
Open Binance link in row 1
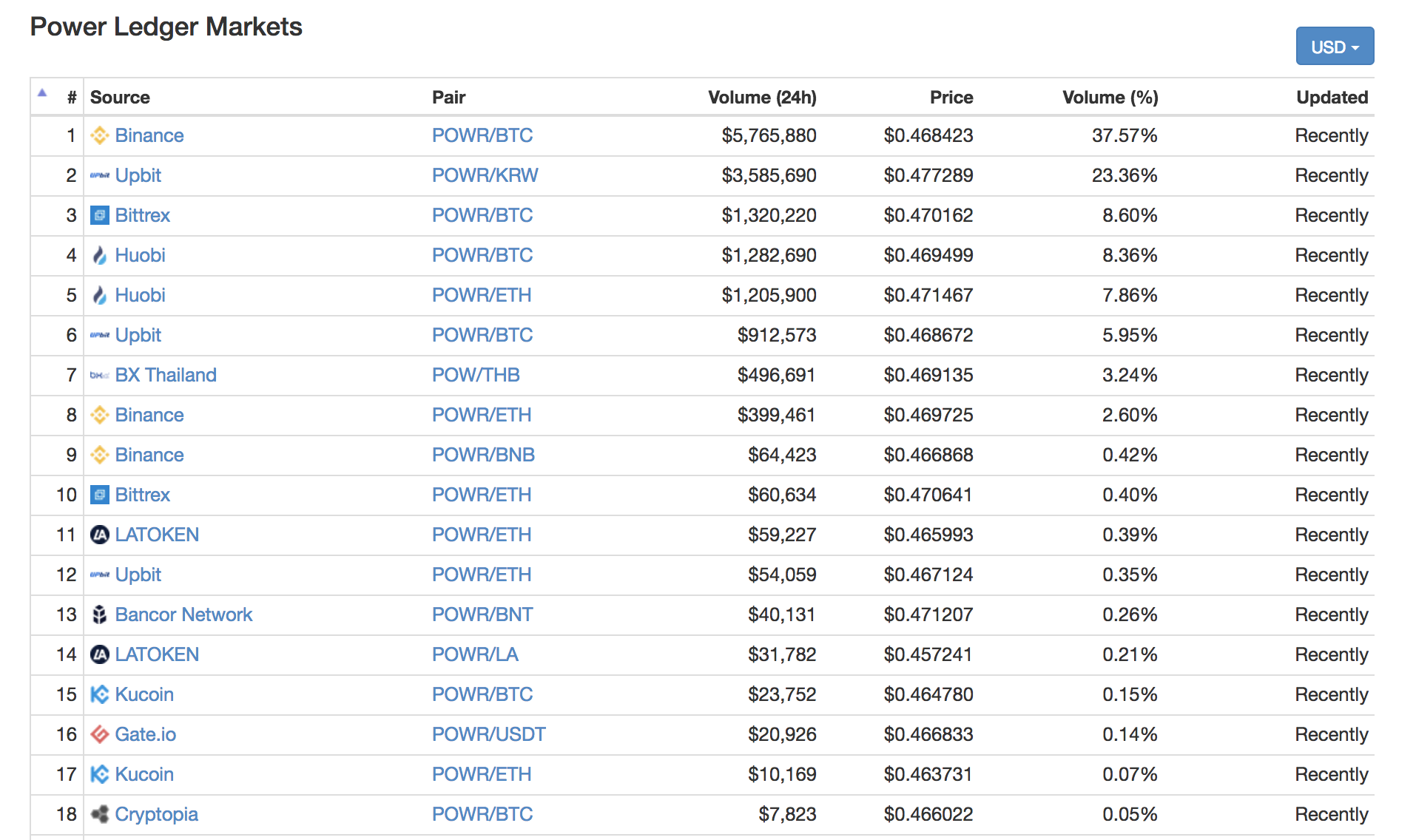pyautogui.click(x=149, y=135)
